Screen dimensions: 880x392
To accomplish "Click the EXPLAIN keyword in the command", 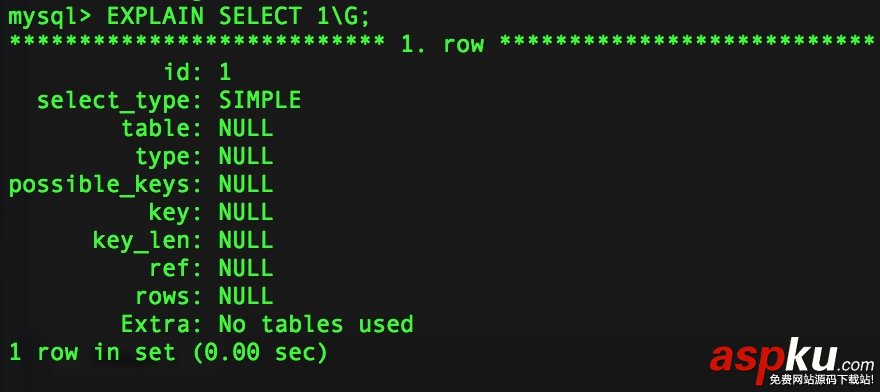I will coord(155,16).
